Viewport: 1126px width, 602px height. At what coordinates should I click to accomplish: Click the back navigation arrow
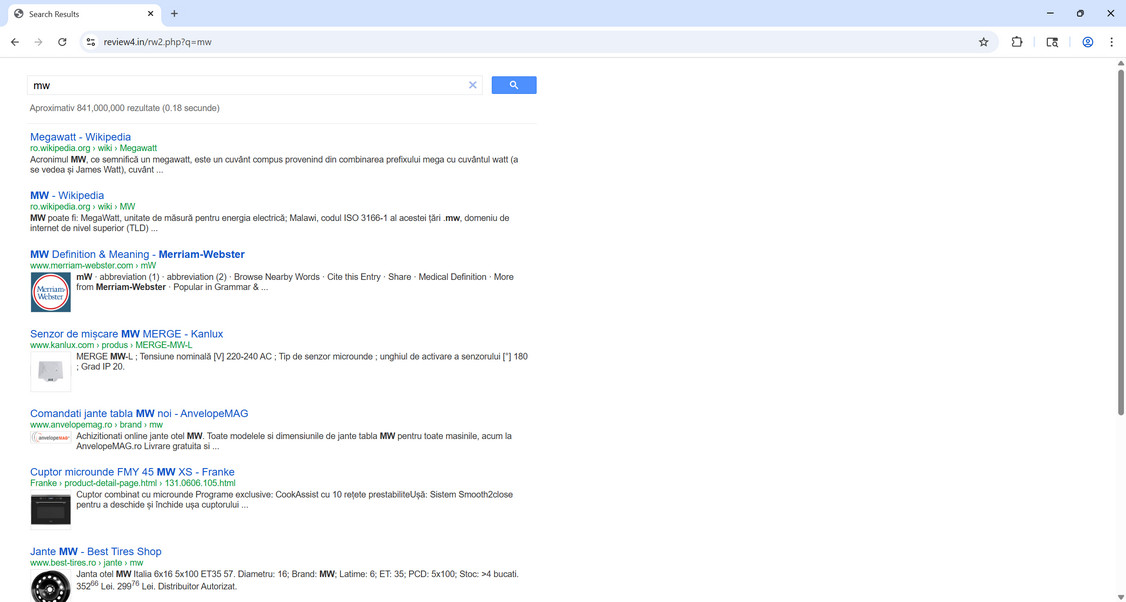[14, 42]
